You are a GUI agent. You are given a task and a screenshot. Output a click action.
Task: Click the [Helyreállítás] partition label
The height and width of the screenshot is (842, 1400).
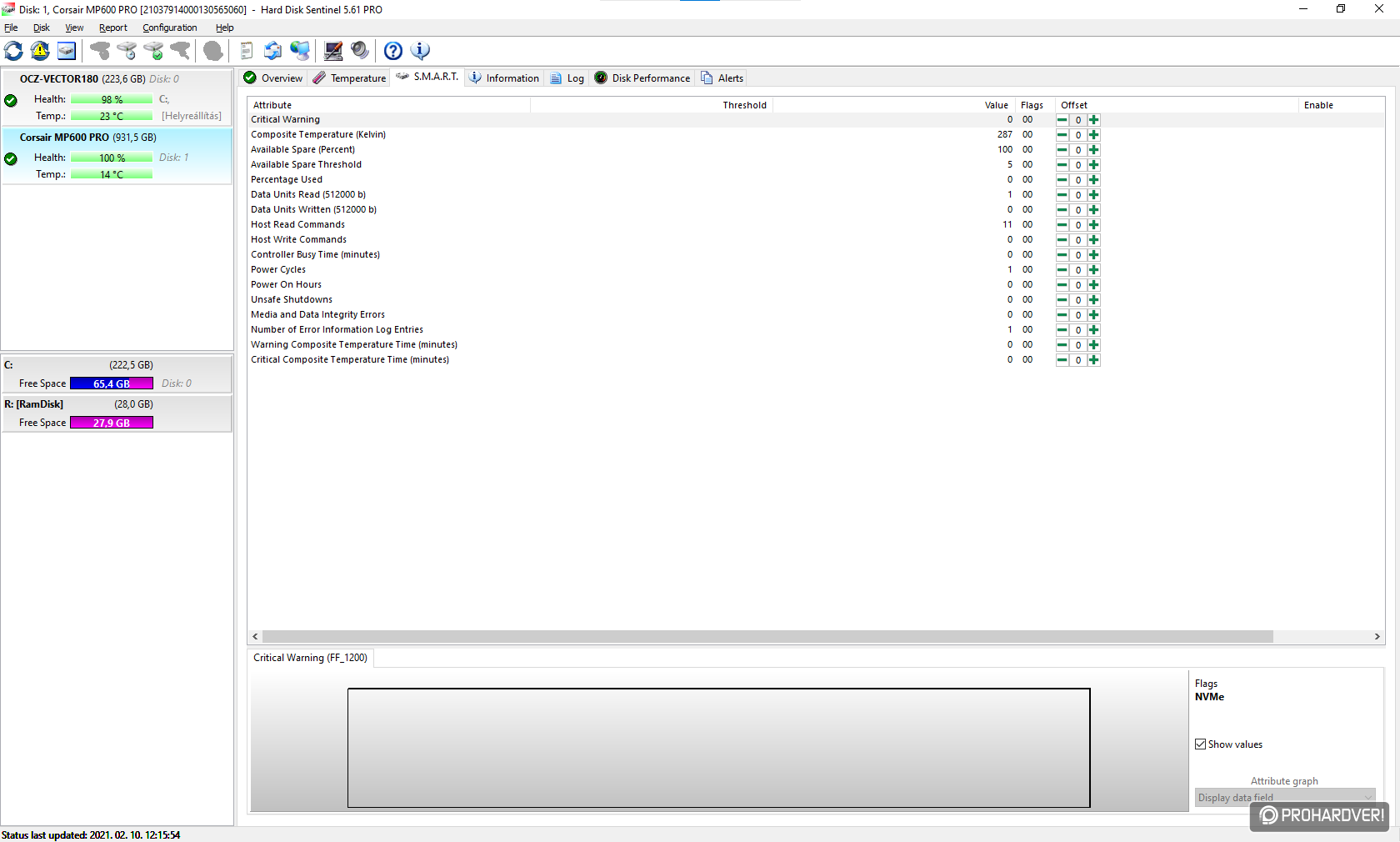pos(192,116)
